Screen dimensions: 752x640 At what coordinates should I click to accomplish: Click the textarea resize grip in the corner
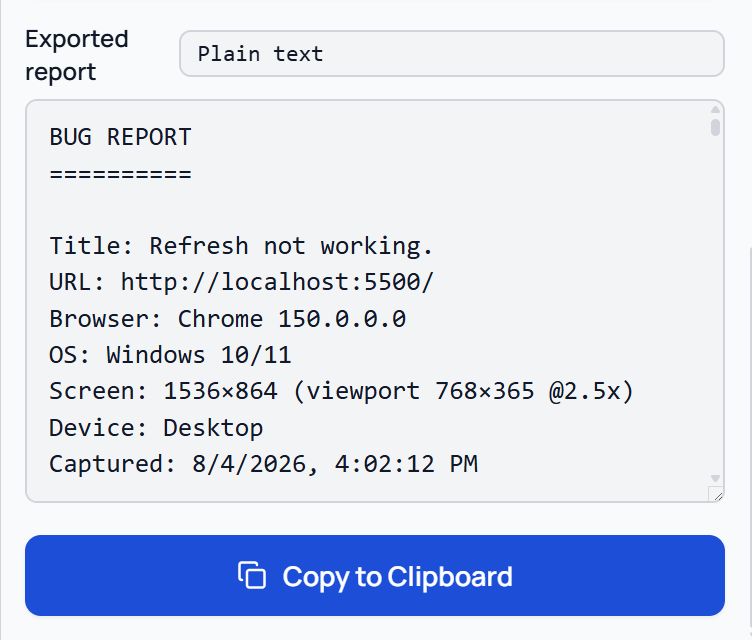(x=716, y=495)
